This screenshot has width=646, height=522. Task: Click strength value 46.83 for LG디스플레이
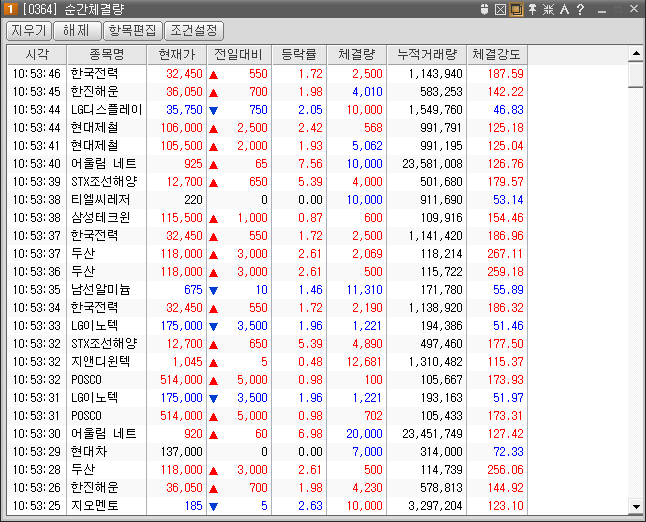click(x=508, y=110)
